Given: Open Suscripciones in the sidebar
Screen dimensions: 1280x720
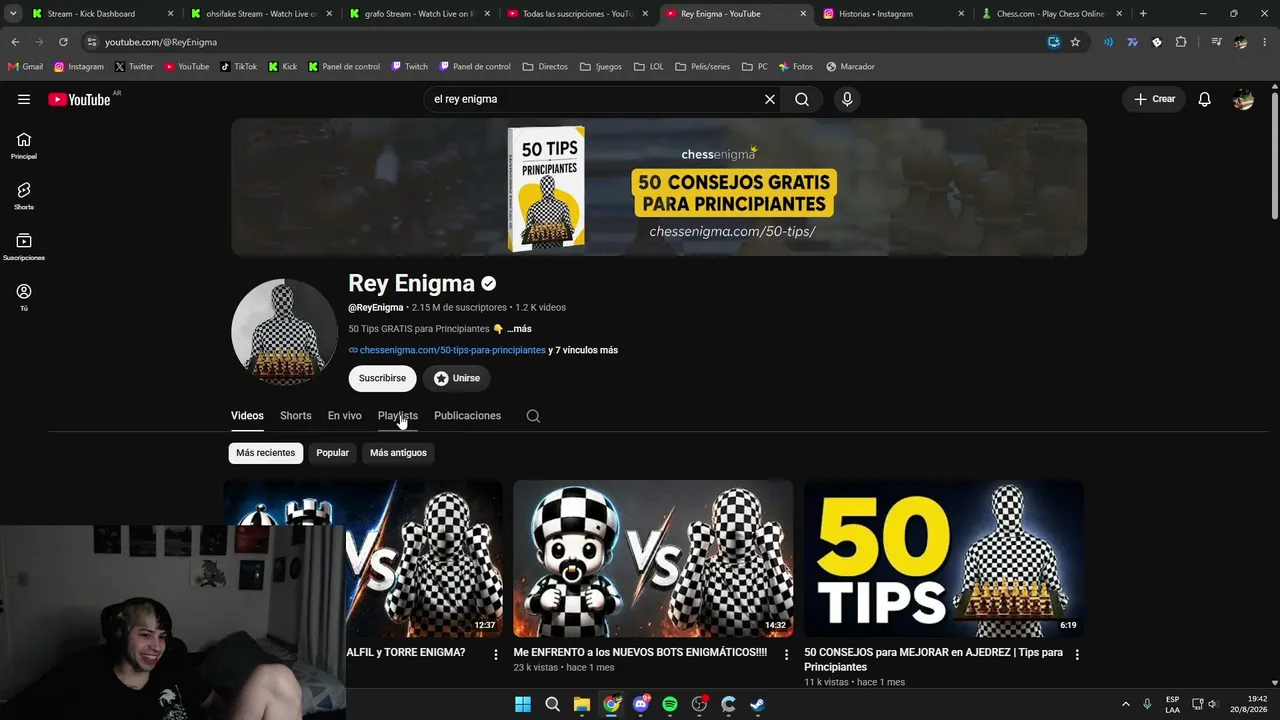Looking at the screenshot, I should coord(24,247).
